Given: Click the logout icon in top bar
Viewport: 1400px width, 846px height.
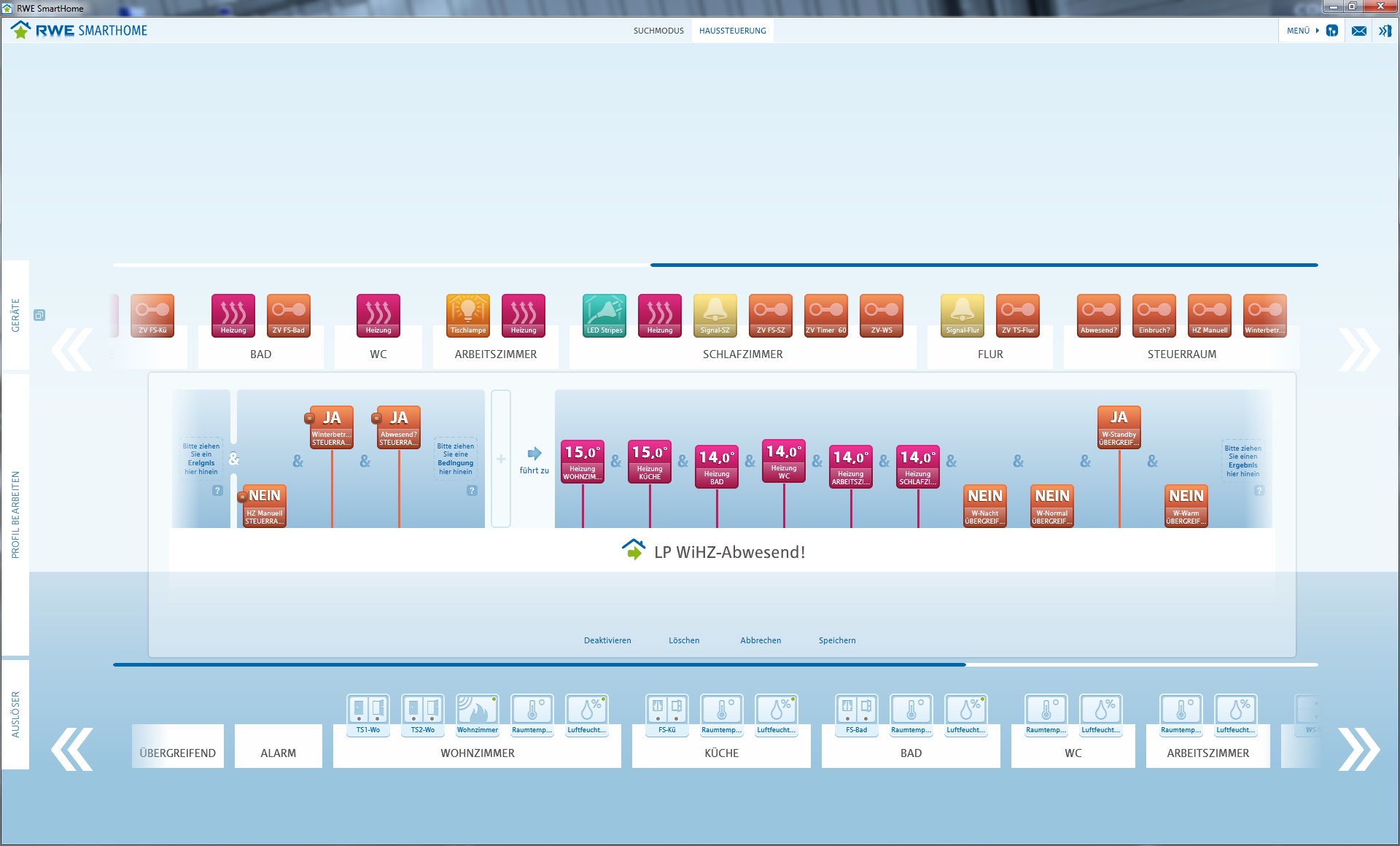Looking at the screenshot, I should click(1385, 31).
